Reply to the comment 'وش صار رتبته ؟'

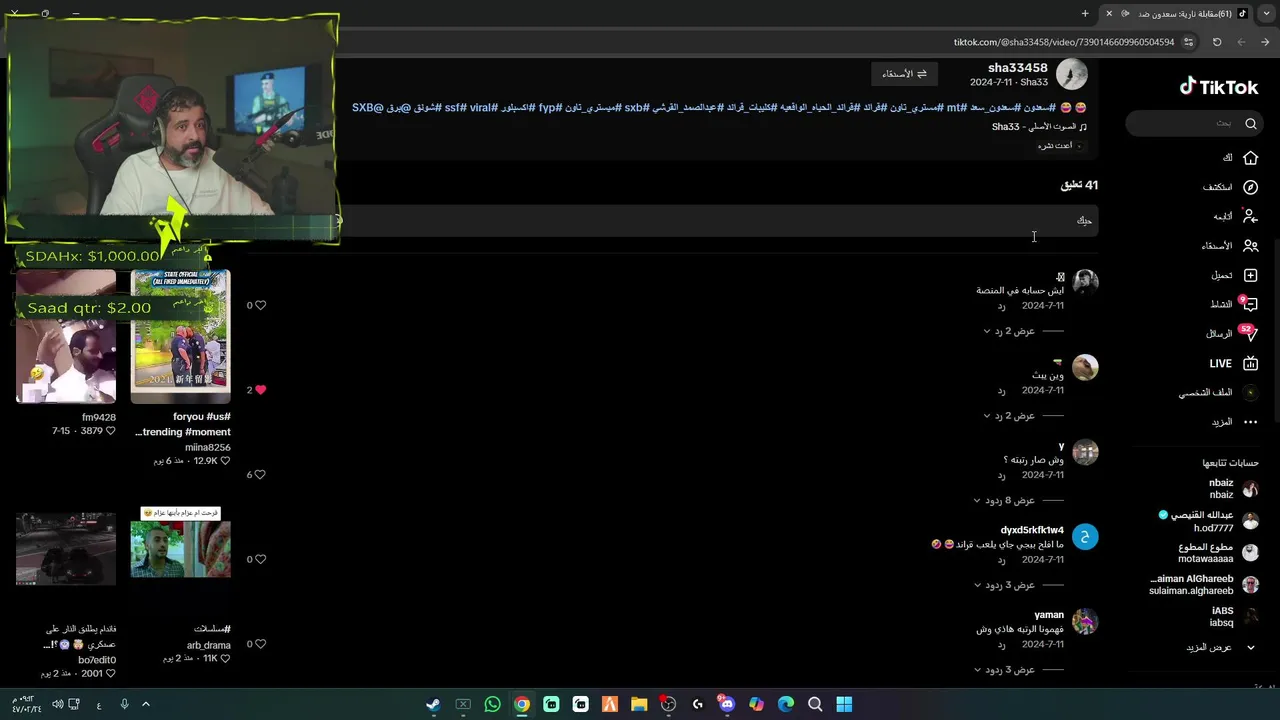1001,475
